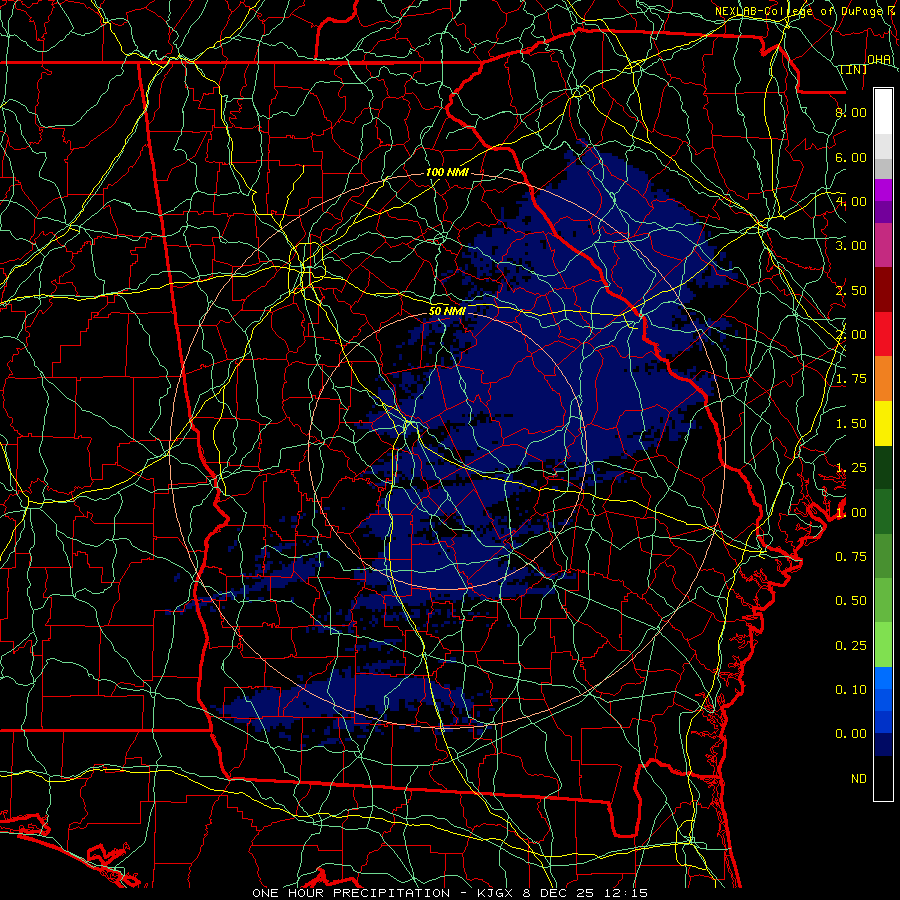Pick the yellow legend swatch

pyautogui.click(x=883, y=423)
